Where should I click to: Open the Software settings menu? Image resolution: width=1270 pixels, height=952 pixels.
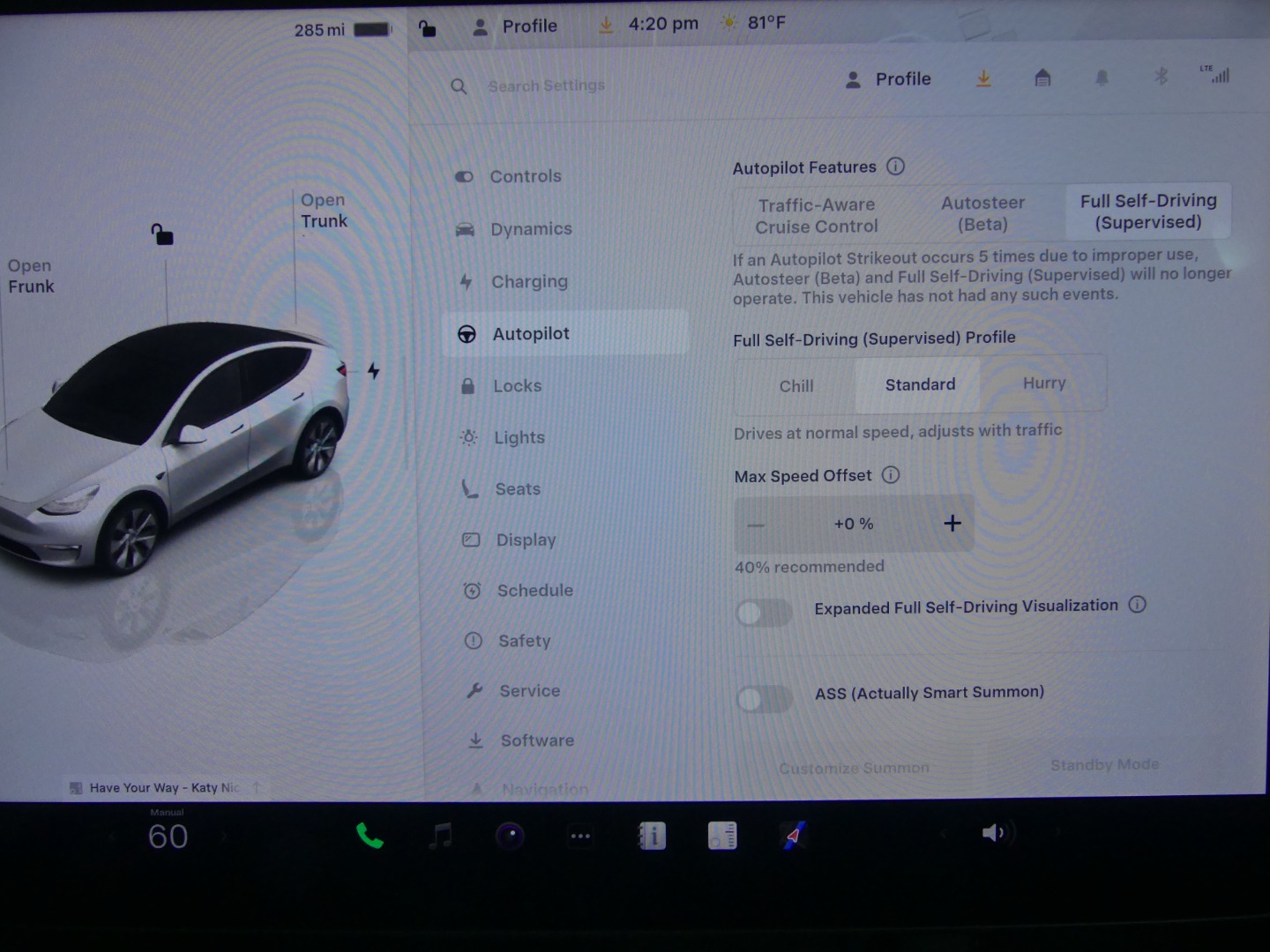(537, 740)
